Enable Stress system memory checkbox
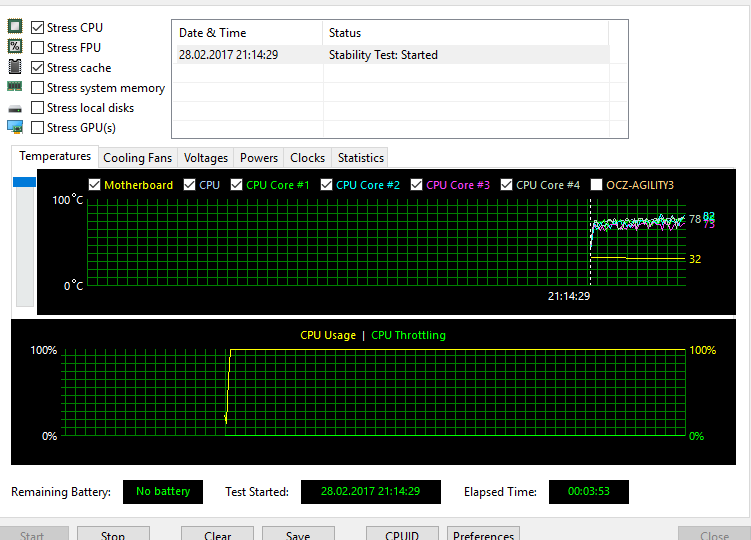Screen dimensions: 751x540 37,88
